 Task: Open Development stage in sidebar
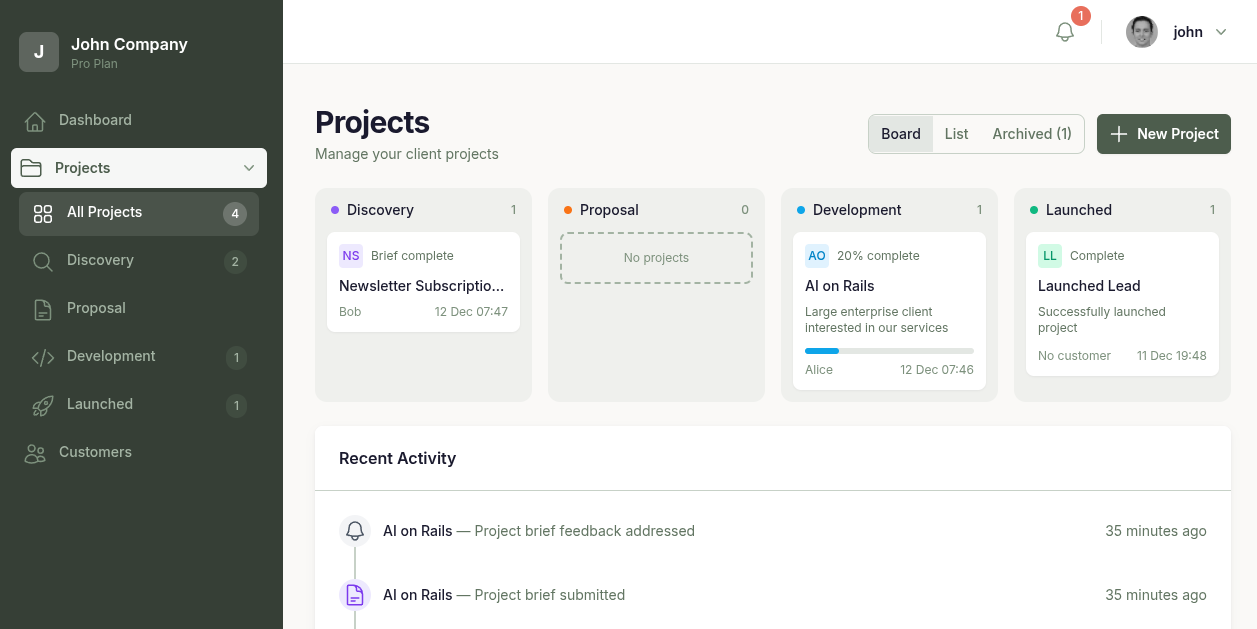click(x=139, y=356)
